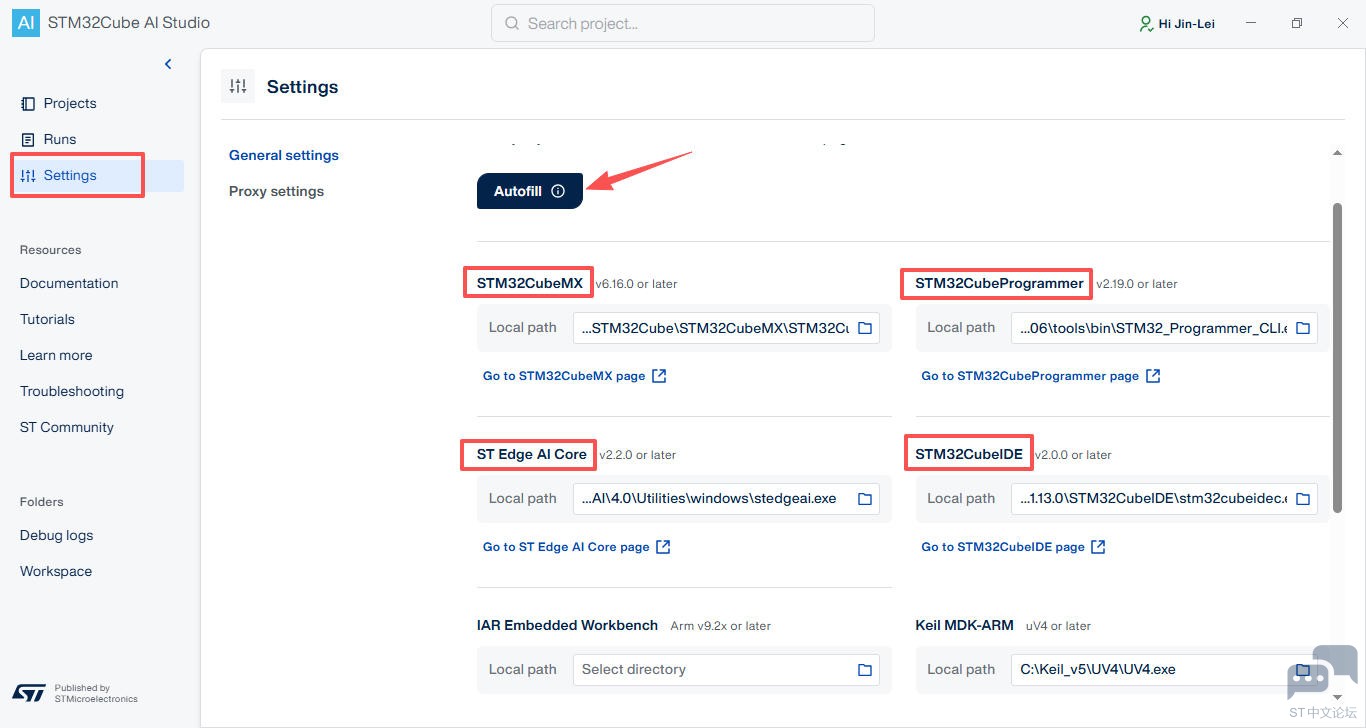The image size is (1366, 728).
Task: Go to STM32CubeProgrammer page
Action: pyautogui.click(x=1041, y=376)
